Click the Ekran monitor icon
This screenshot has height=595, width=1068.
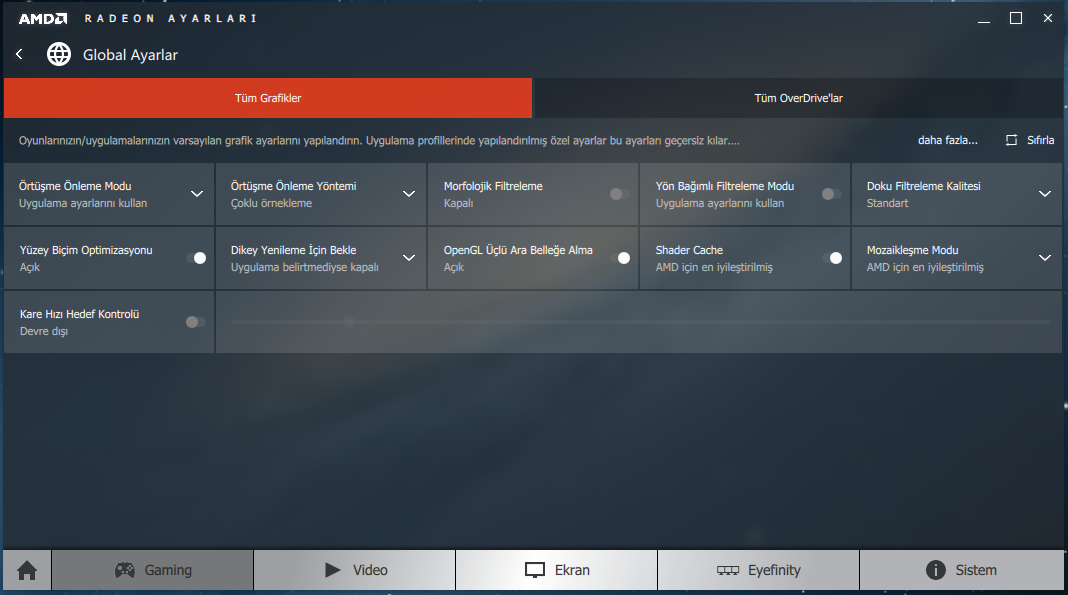coord(535,570)
